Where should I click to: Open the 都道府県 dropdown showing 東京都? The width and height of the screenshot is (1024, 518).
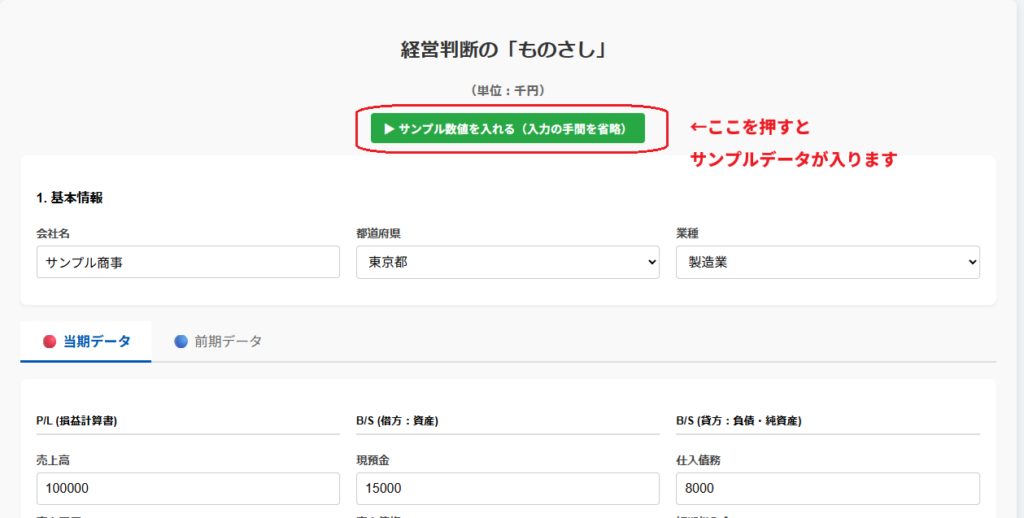507,263
